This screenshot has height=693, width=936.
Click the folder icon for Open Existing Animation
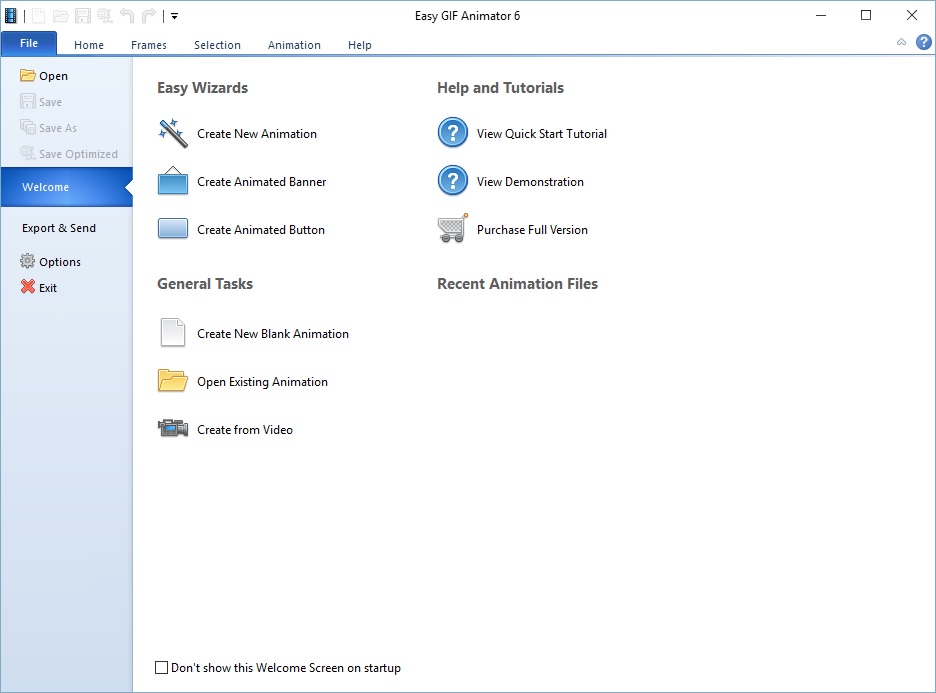pos(173,380)
